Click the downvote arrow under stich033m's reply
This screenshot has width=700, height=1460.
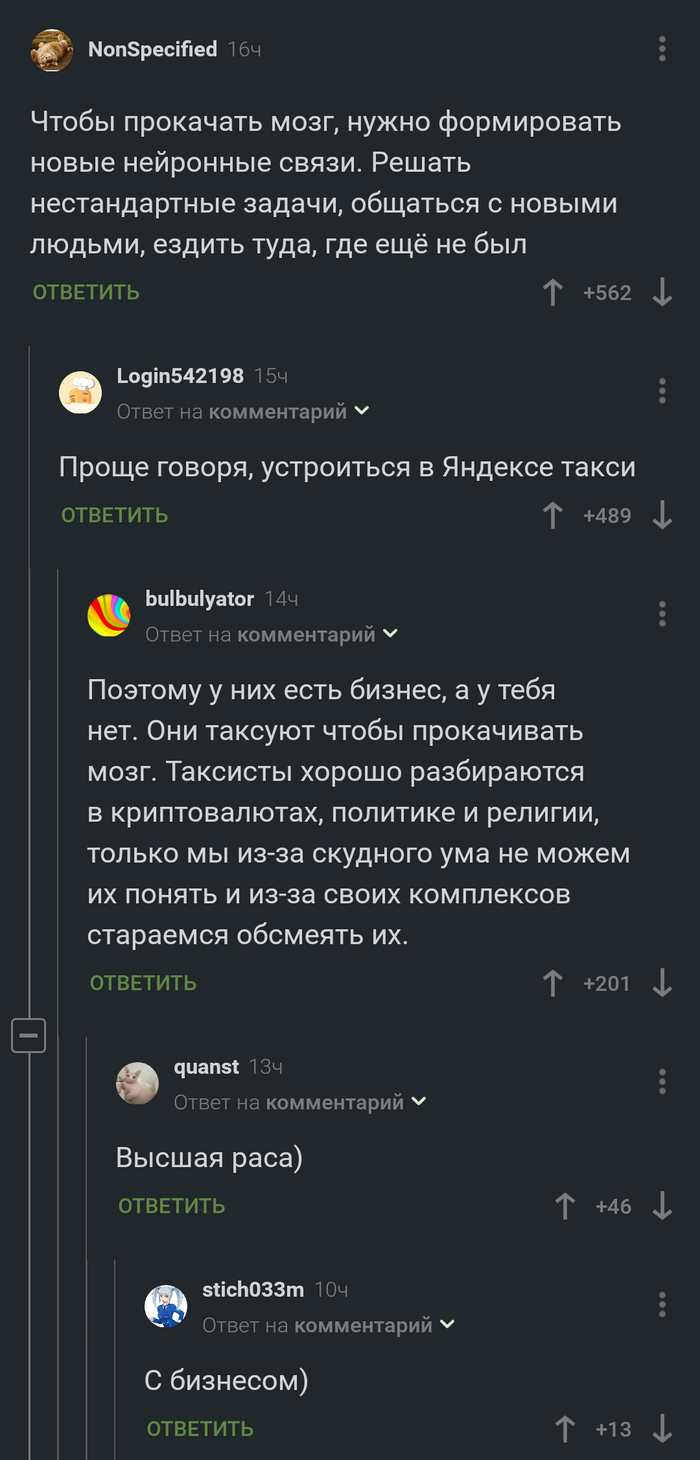662,1429
